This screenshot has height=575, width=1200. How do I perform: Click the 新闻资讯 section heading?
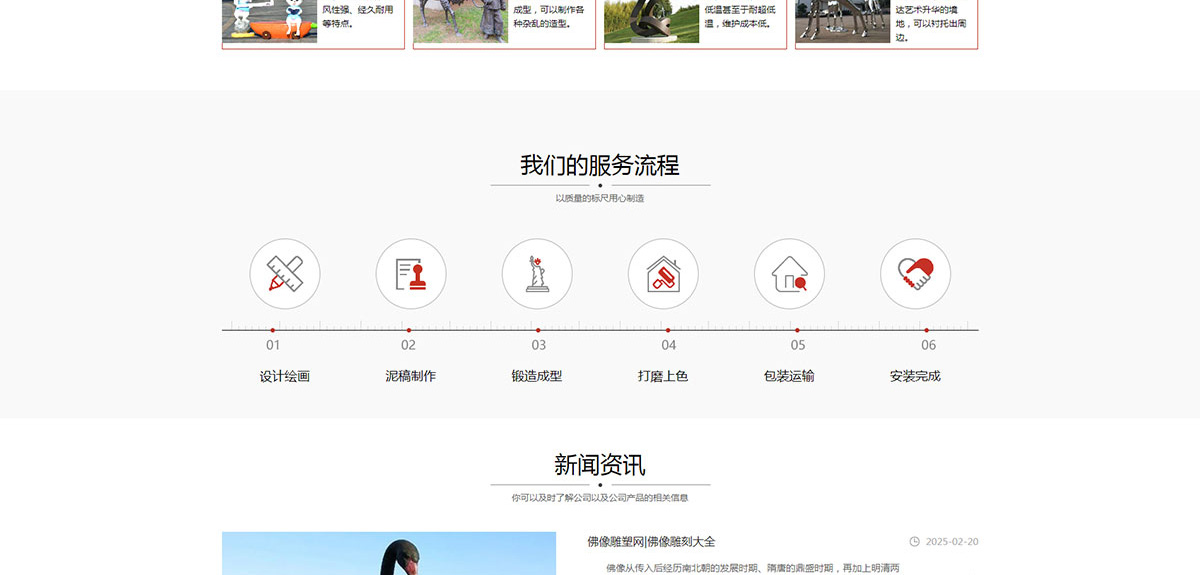[600, 465]
